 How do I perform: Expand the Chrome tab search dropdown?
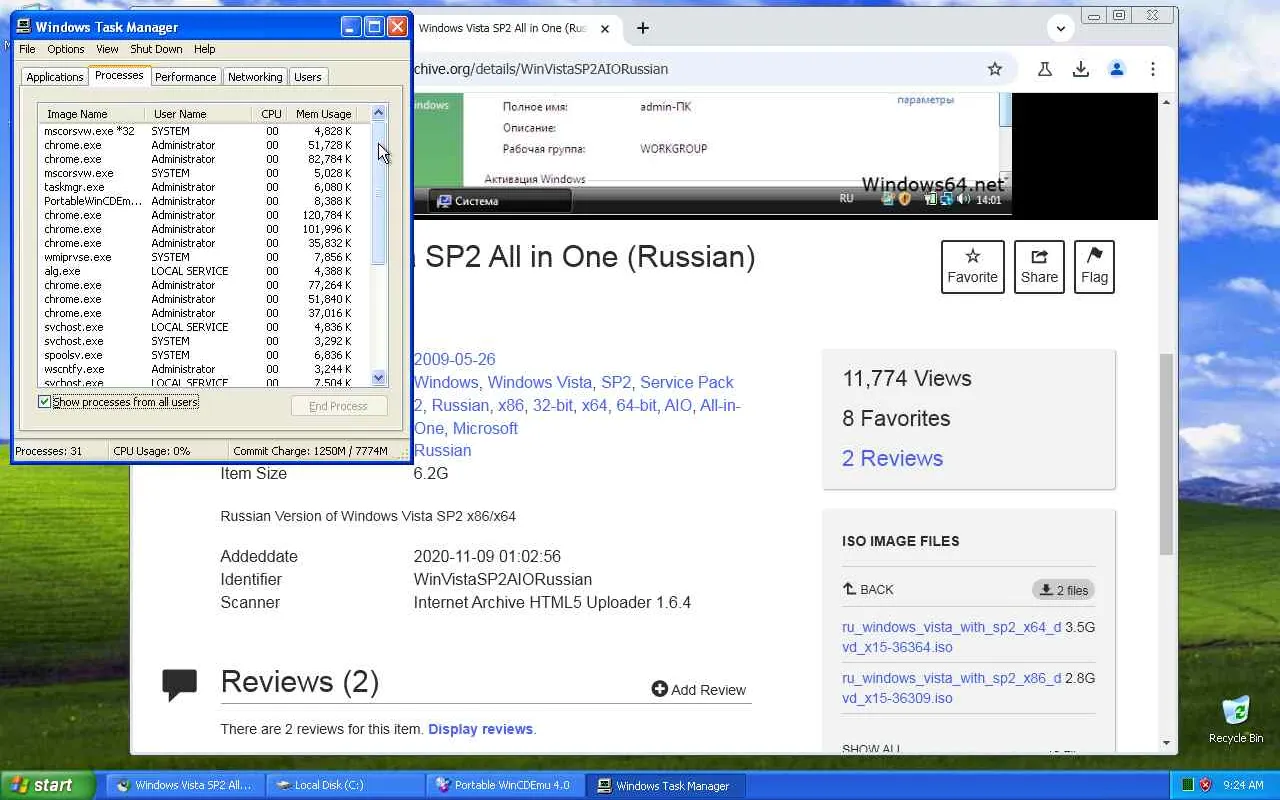pos(1061,28)
